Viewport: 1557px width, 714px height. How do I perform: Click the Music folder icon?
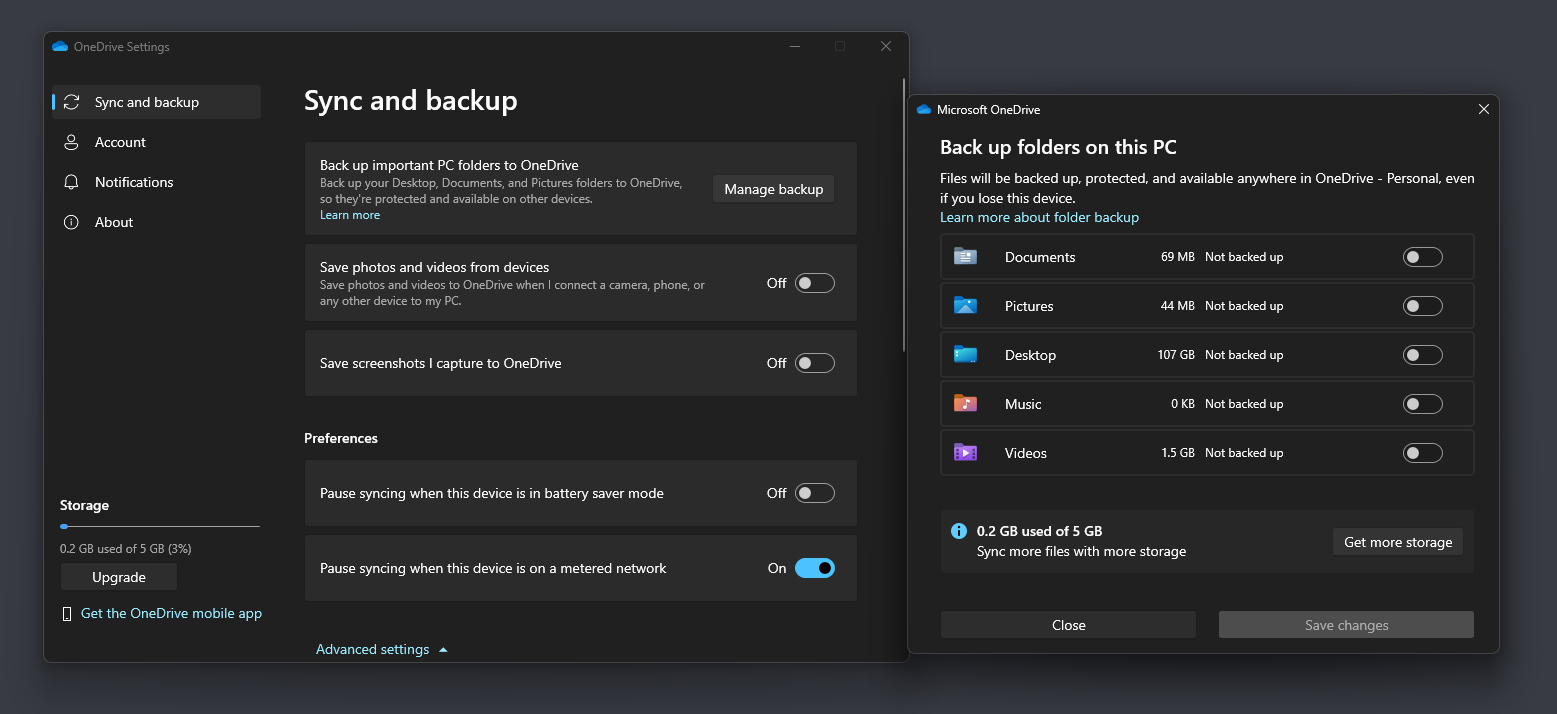[x=965, y=403]
